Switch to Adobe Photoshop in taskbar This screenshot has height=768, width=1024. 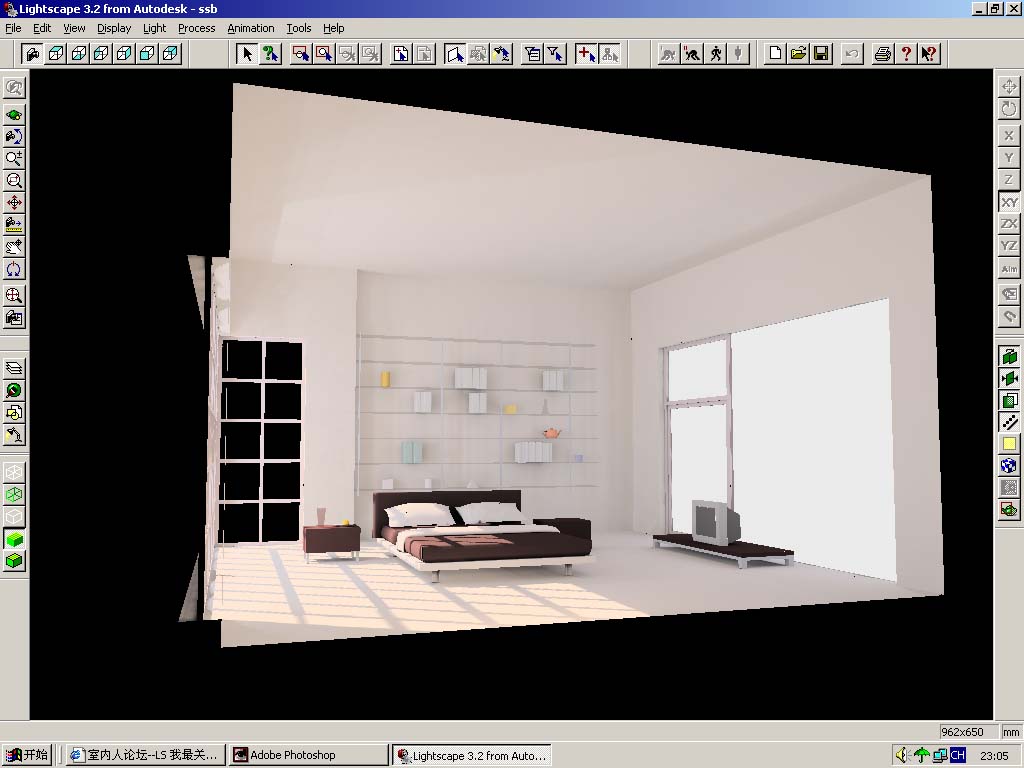pos(309,755)
